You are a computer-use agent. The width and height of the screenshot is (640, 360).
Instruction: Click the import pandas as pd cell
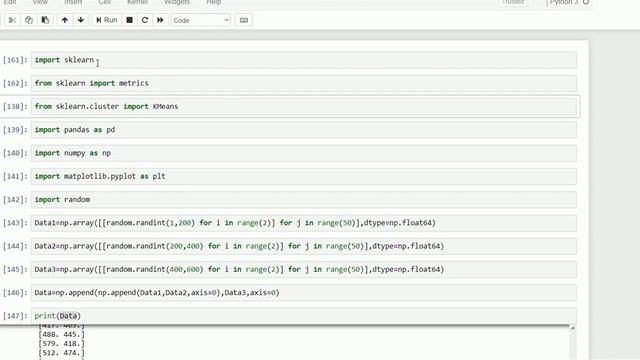(304, 130)
